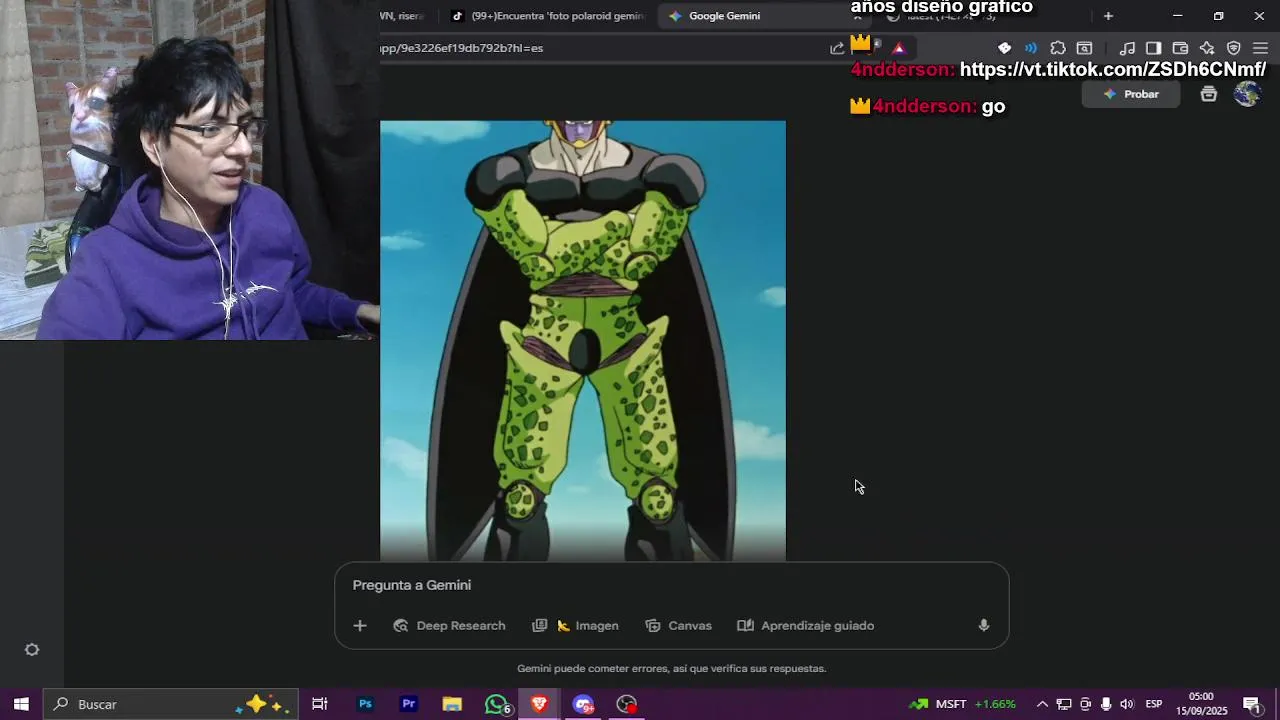Open Premiere Pro from the taskbar
The image size is (1280, 720).
(x=408, y=704)
